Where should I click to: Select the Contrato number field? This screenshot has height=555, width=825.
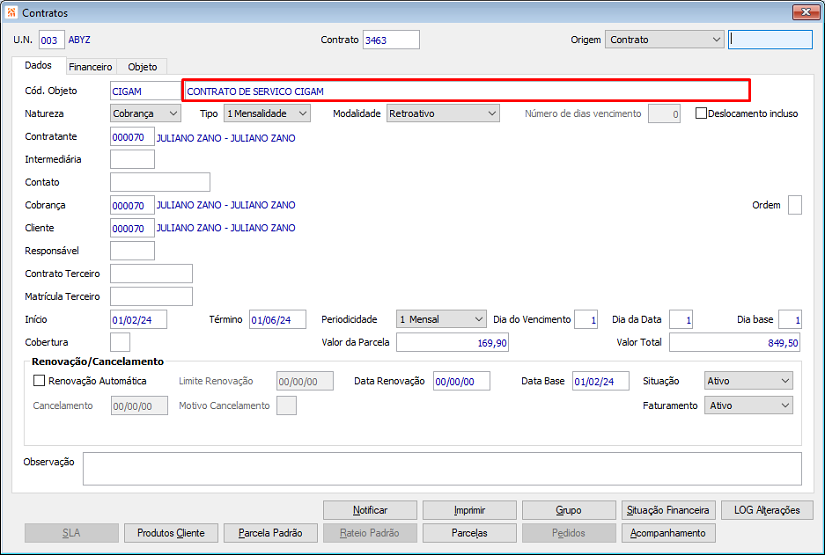tap(391, 40)
